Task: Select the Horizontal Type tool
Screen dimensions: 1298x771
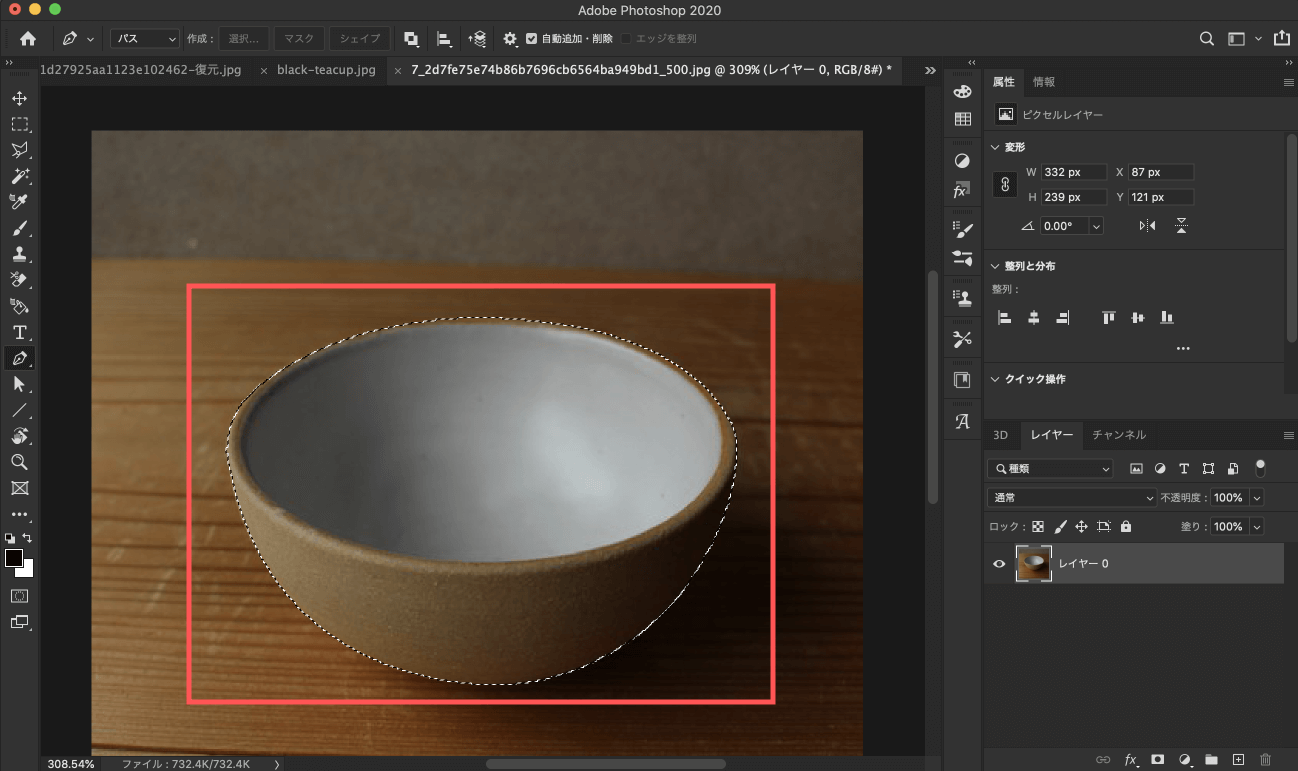Action: [x=19, y=332]
